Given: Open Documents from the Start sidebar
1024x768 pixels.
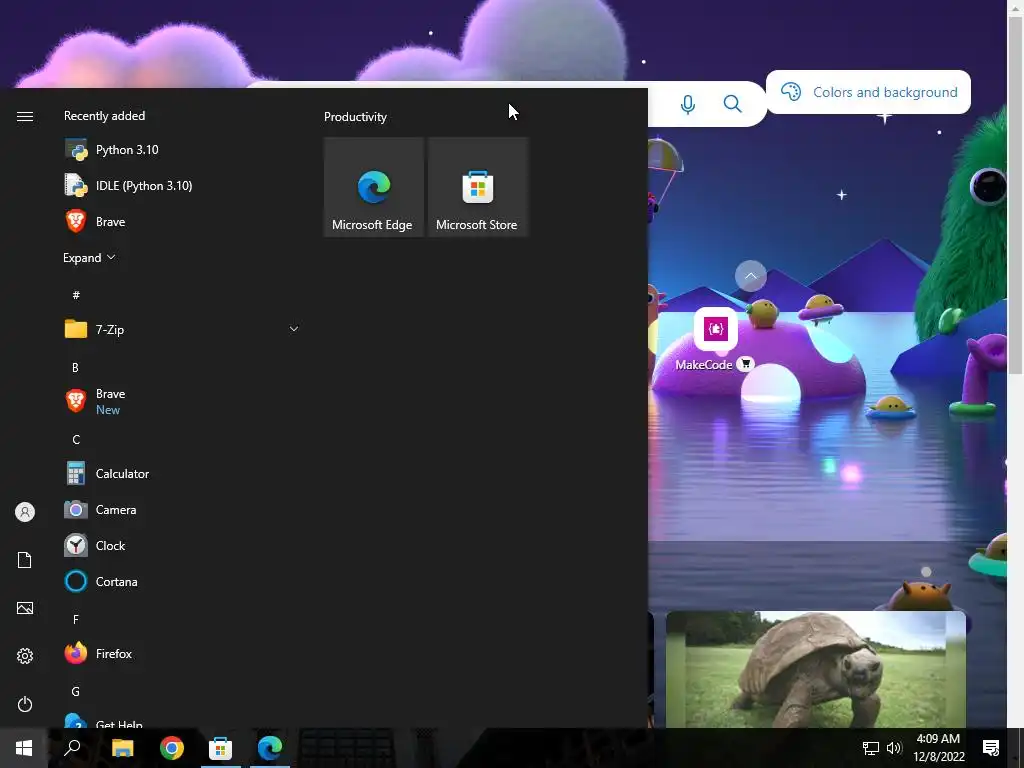Looking at the screenshot, I should 25,560.
